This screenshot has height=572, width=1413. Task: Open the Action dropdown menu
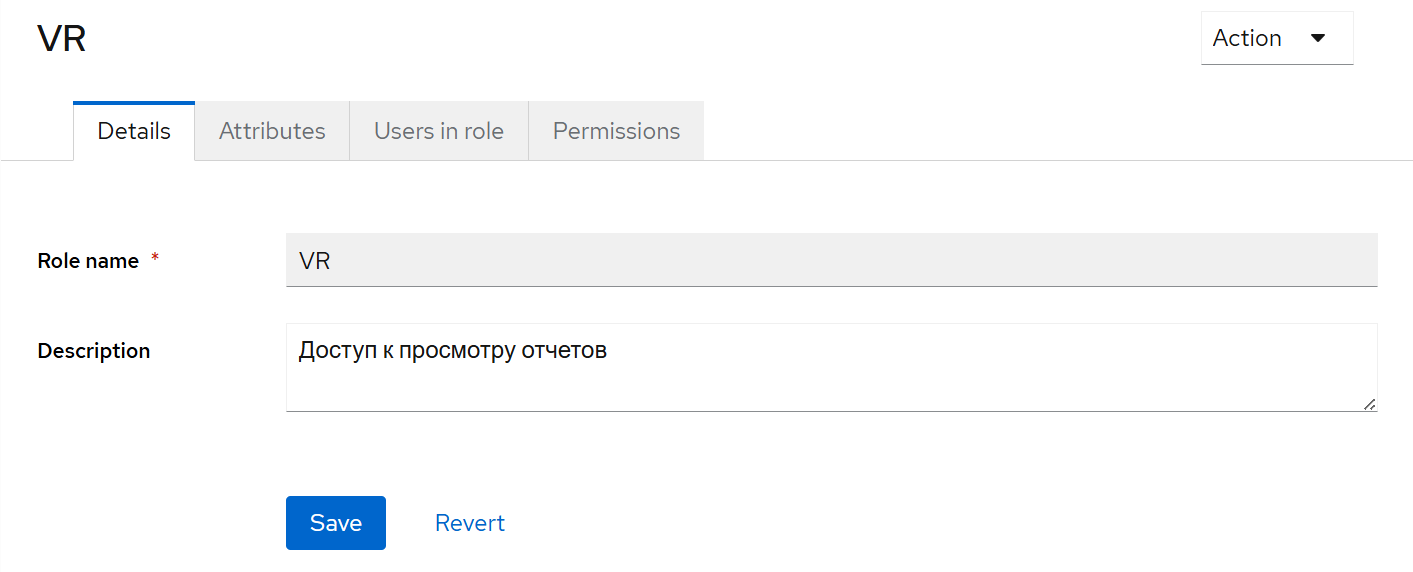pos(1276,39)
